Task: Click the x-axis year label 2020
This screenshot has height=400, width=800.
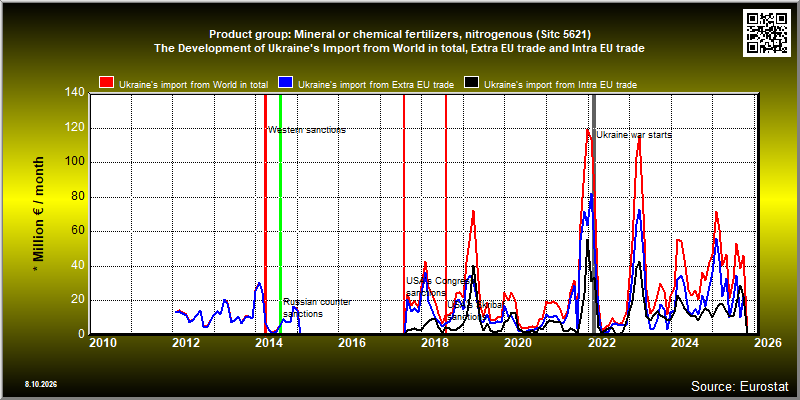Action: coord(519,343)
